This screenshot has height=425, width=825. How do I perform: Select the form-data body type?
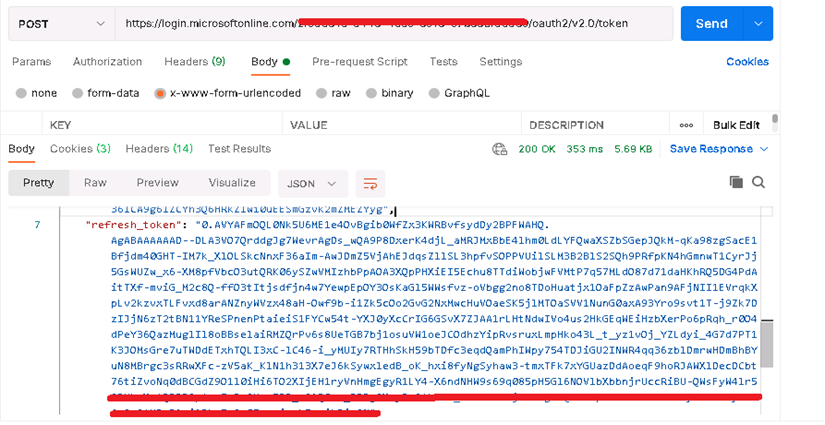[x=108, y=93]
